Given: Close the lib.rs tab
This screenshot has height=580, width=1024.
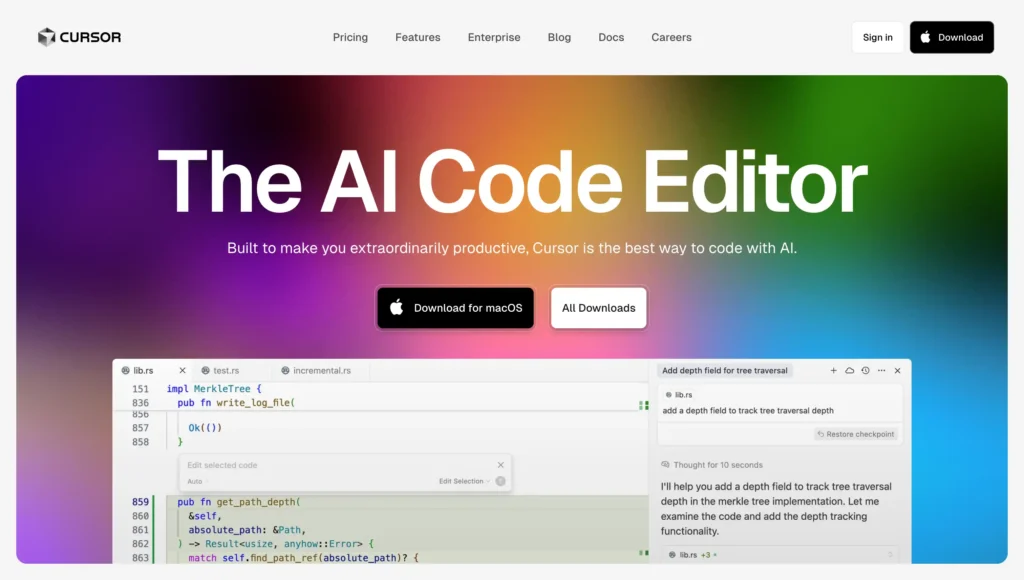Looking at the screenshot, I should click(182, 370).
